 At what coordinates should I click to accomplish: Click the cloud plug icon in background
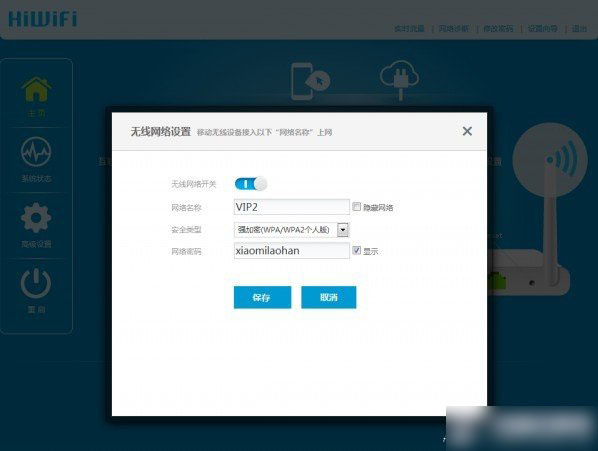pos(399,79)
